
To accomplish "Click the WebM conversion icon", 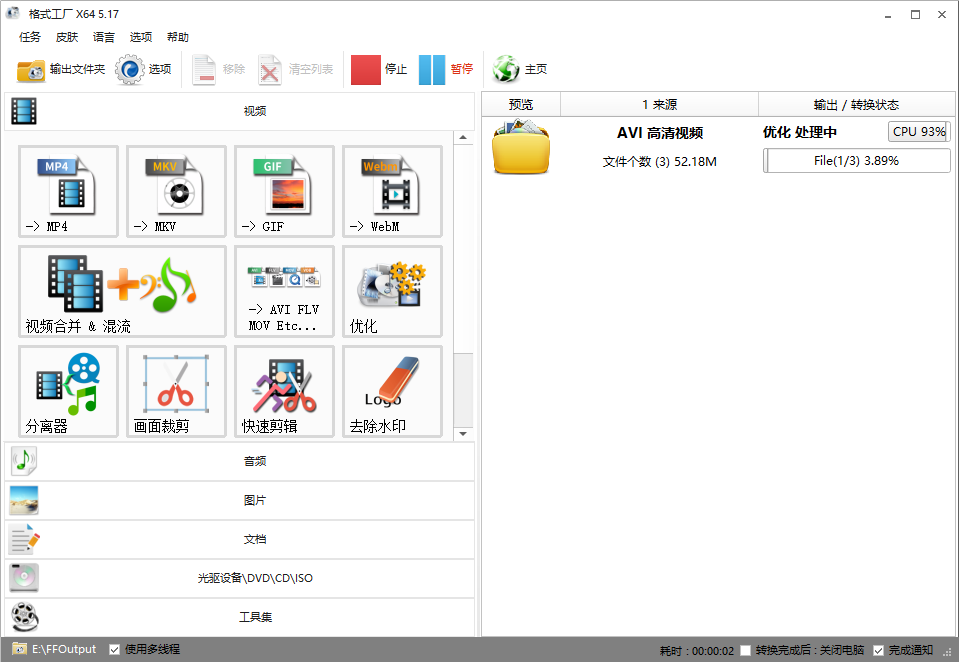I will [x=392, y=191].
